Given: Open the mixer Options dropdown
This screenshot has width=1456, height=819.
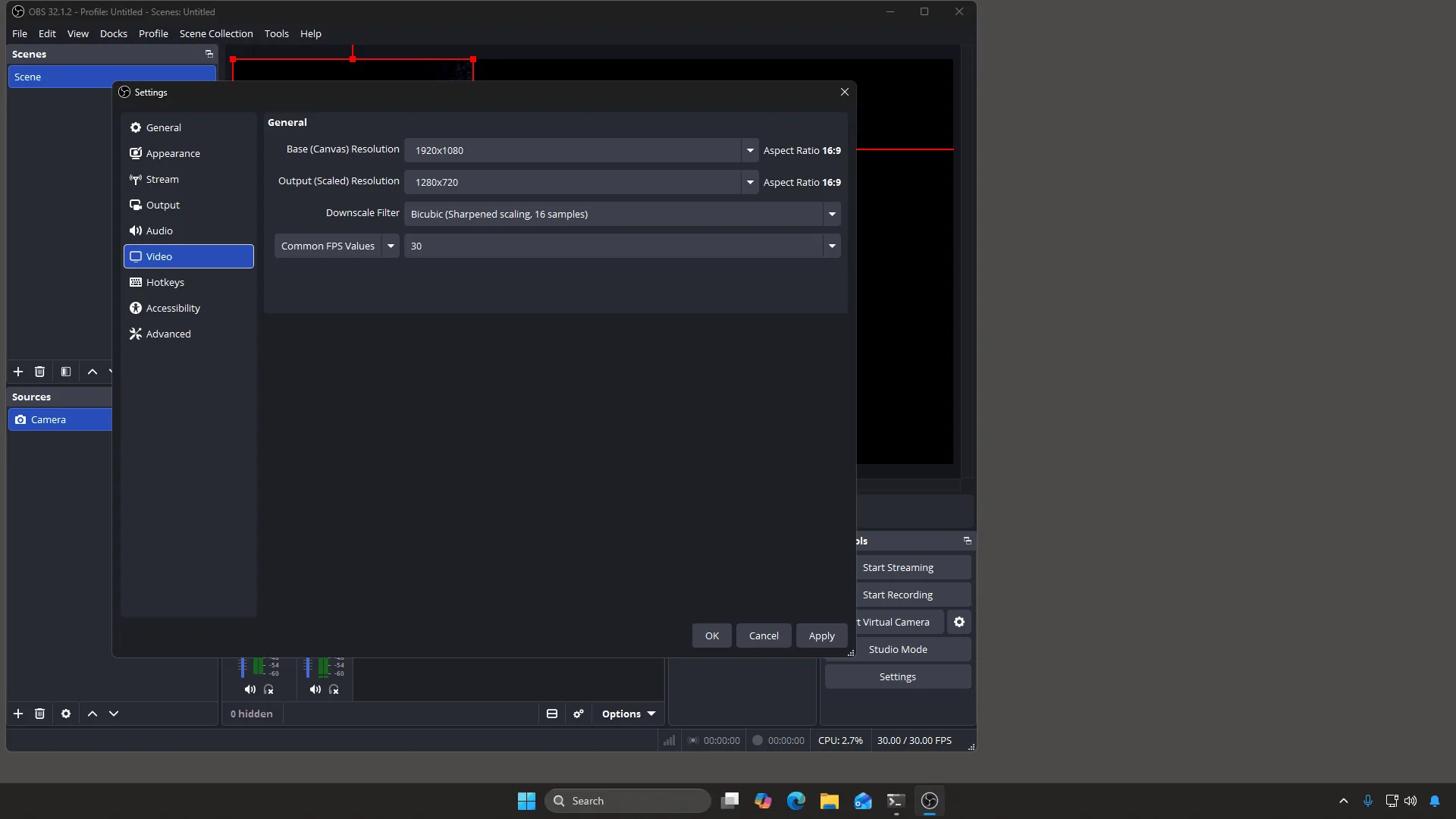Looking at the screenshot, I should [x=628, y=714].
